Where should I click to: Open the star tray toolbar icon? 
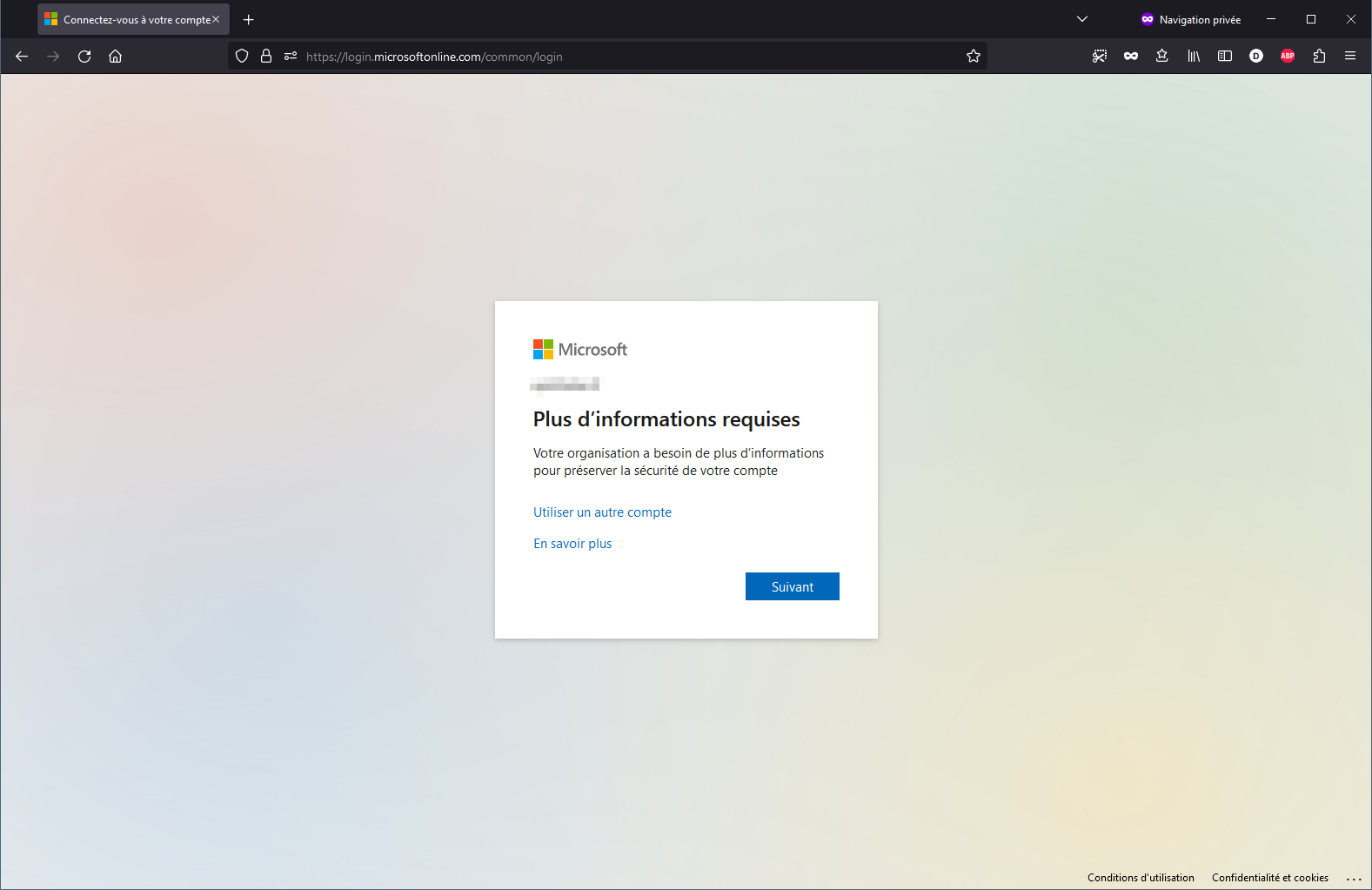[x=1162, y=57]
